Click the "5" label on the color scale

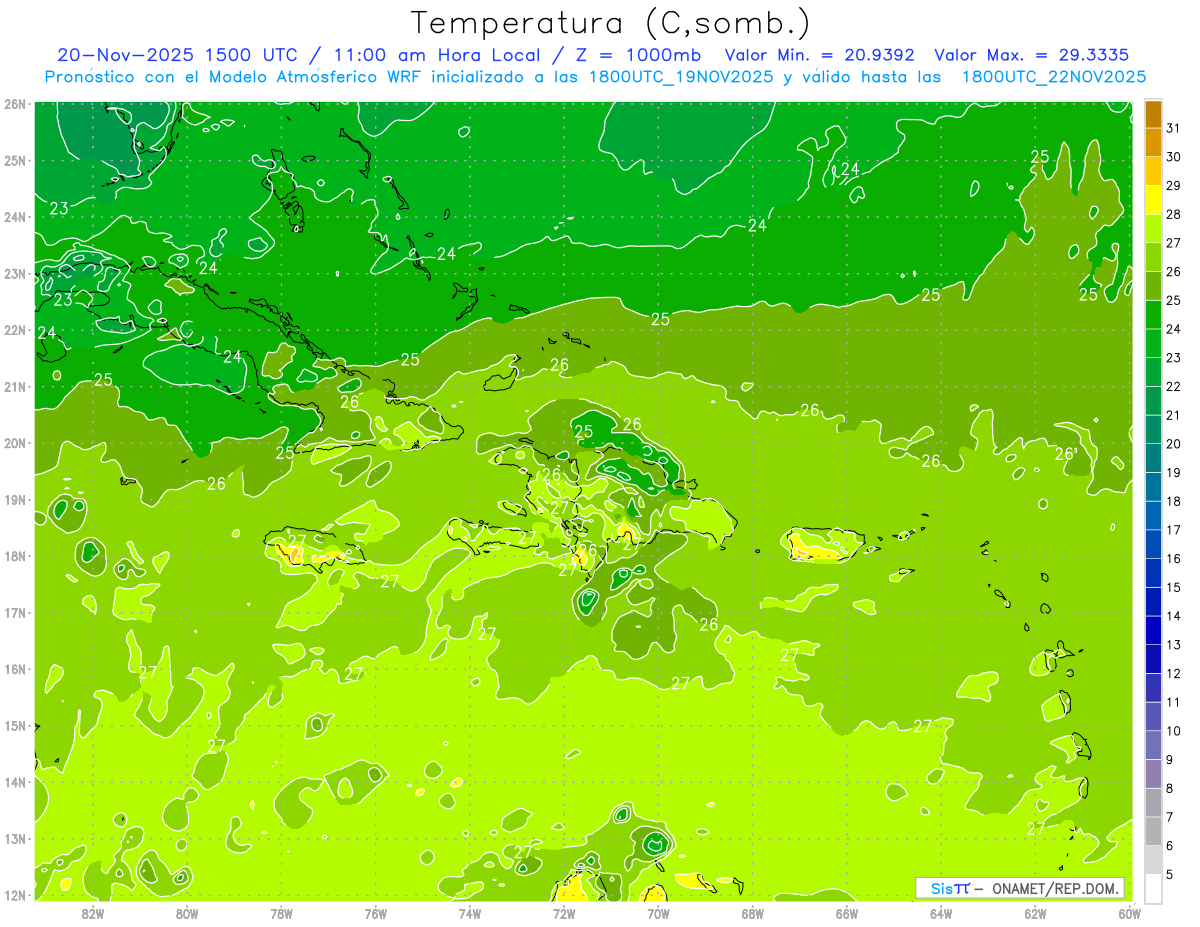click(x=1170, y=873)
